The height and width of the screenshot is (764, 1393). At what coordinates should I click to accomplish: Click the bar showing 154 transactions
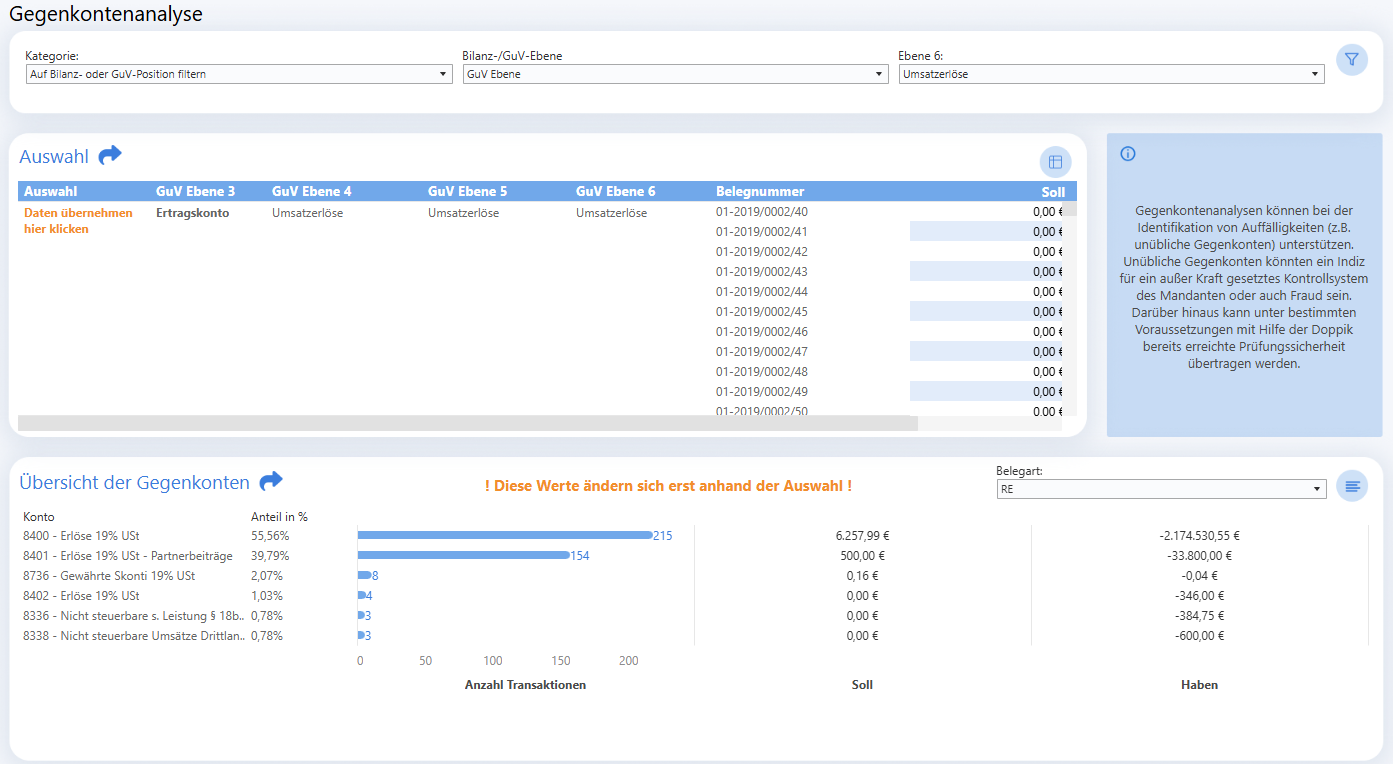[464, 555]
